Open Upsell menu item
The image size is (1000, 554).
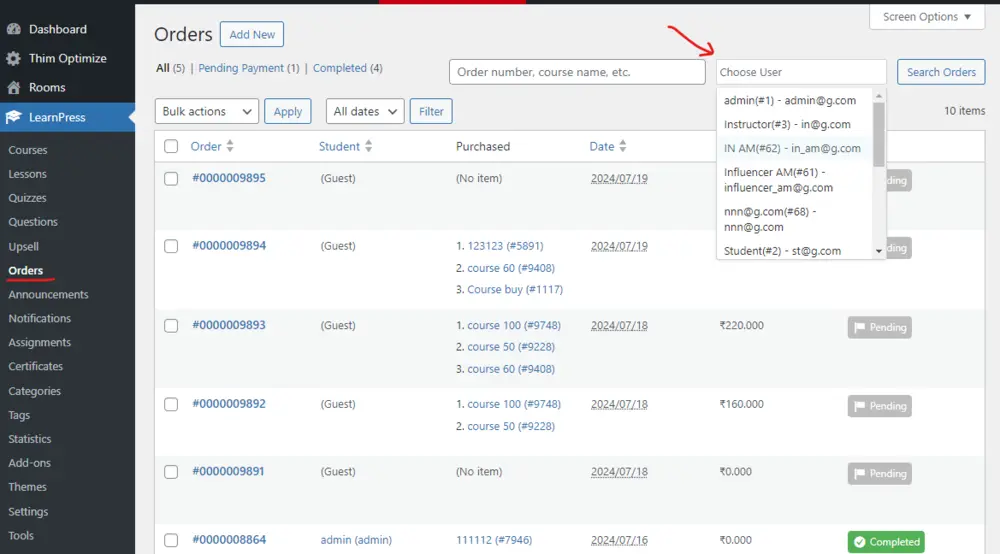point(24,247)
